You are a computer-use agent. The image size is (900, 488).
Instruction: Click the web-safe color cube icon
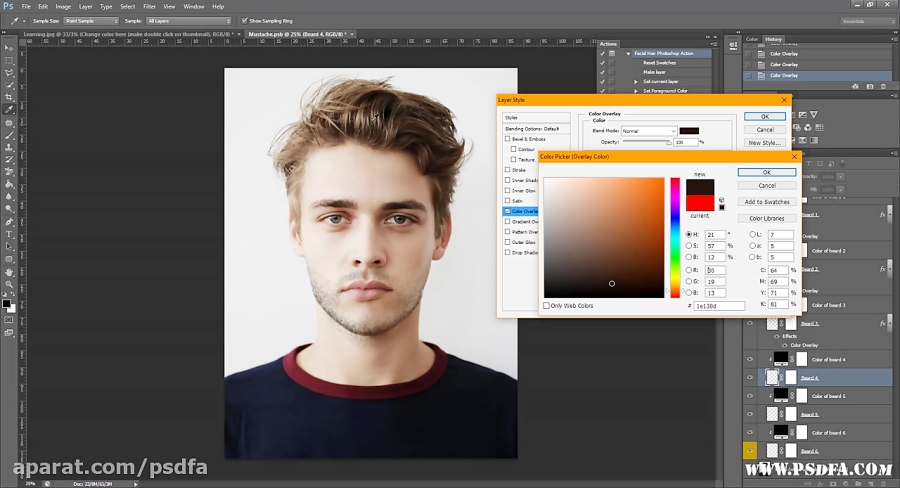(721, 200)
